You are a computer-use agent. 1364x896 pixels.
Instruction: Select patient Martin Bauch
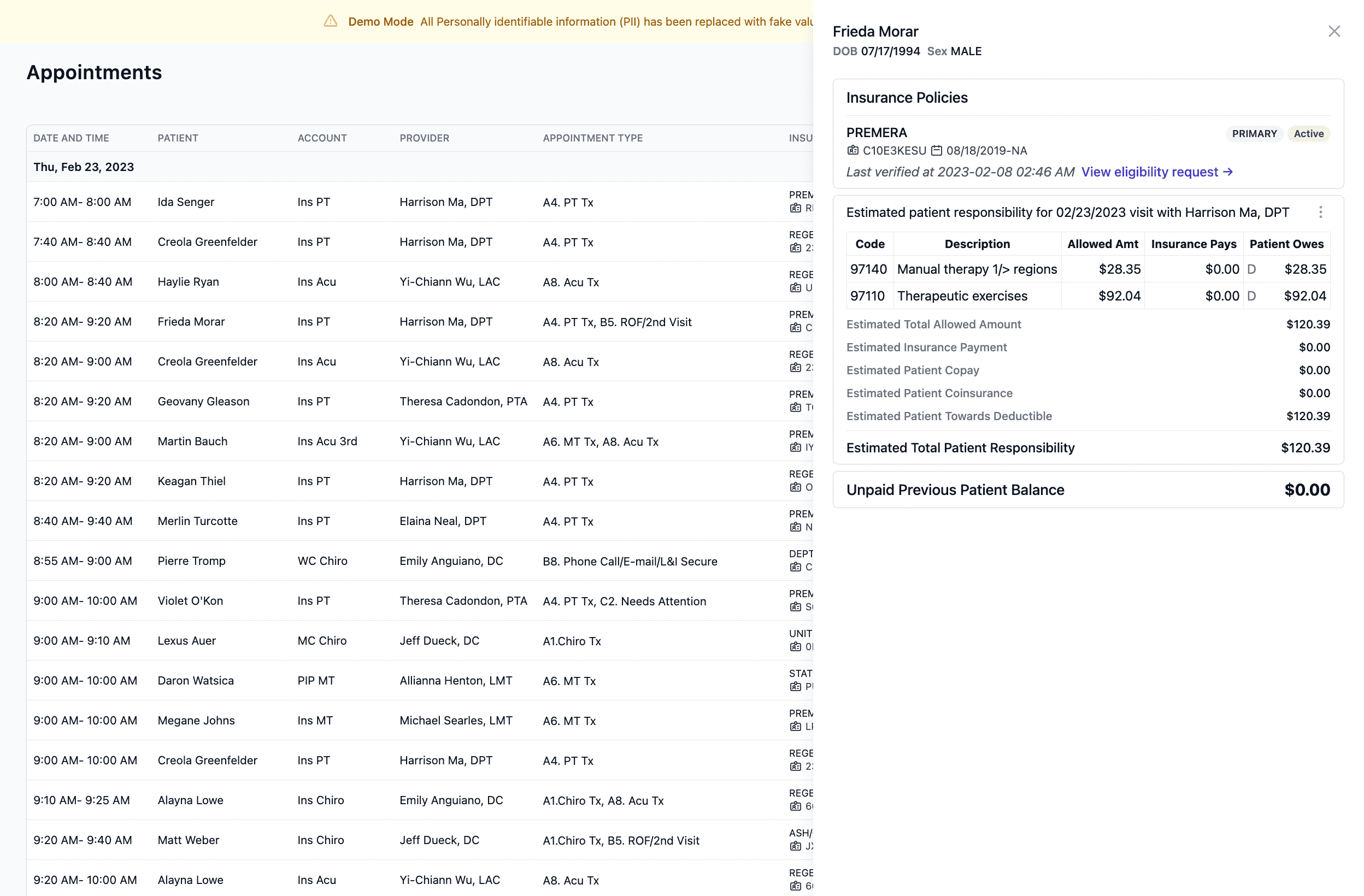(192, 441)
